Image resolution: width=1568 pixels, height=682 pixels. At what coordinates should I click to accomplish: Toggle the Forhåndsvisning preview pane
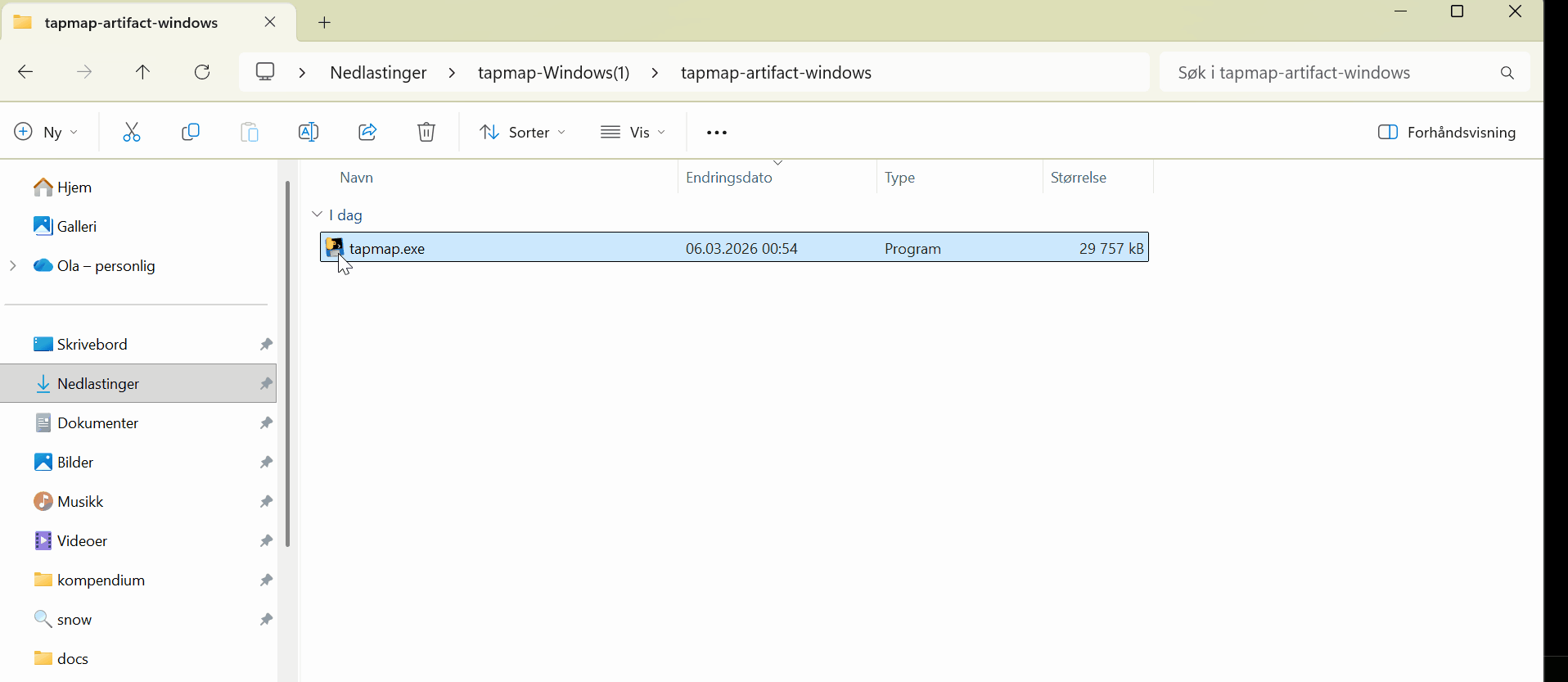(1447, 132)
